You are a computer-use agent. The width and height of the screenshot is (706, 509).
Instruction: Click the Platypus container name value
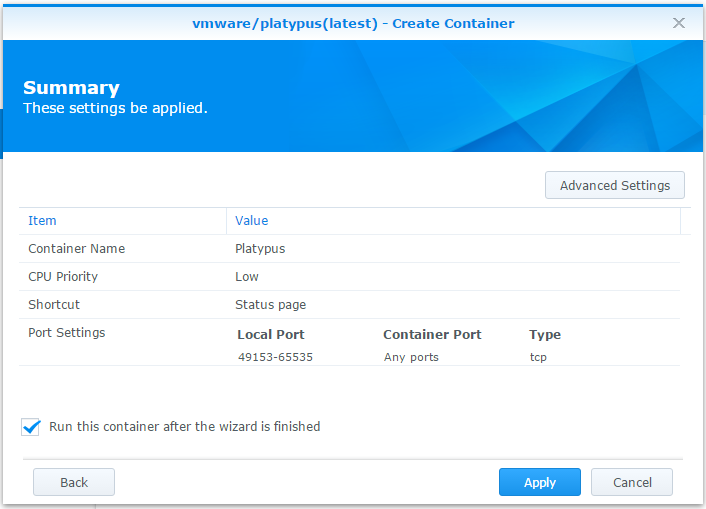click(260, 249)
